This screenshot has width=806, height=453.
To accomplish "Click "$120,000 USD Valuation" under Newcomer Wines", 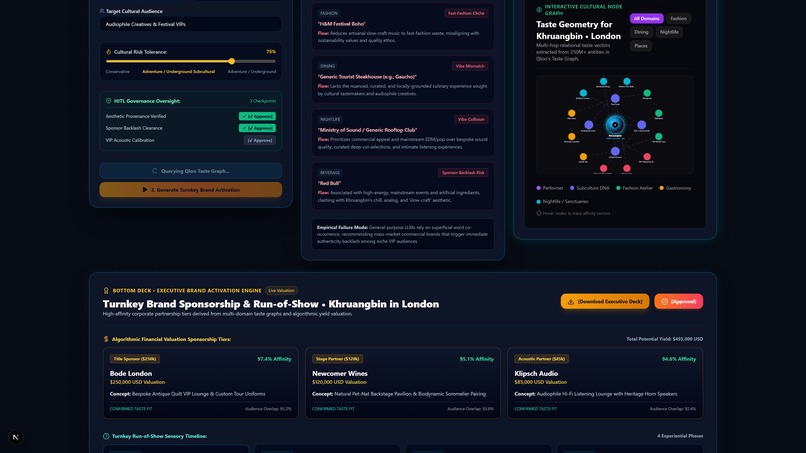I will (339, 382).
